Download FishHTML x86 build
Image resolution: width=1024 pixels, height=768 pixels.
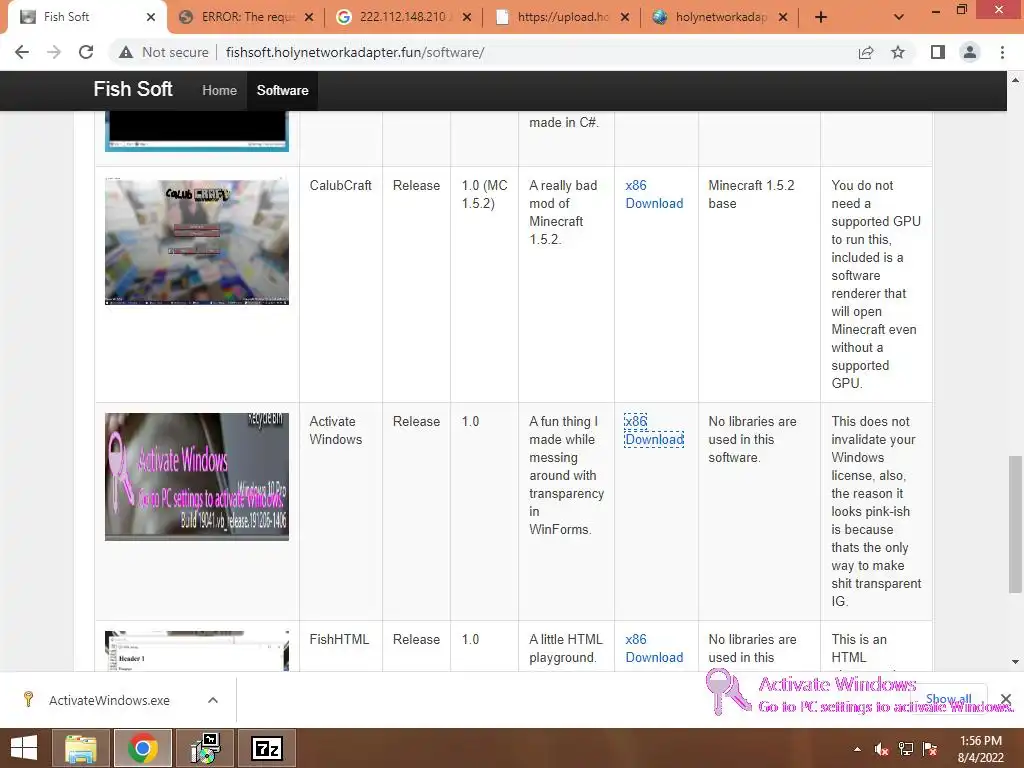(654, 648)
